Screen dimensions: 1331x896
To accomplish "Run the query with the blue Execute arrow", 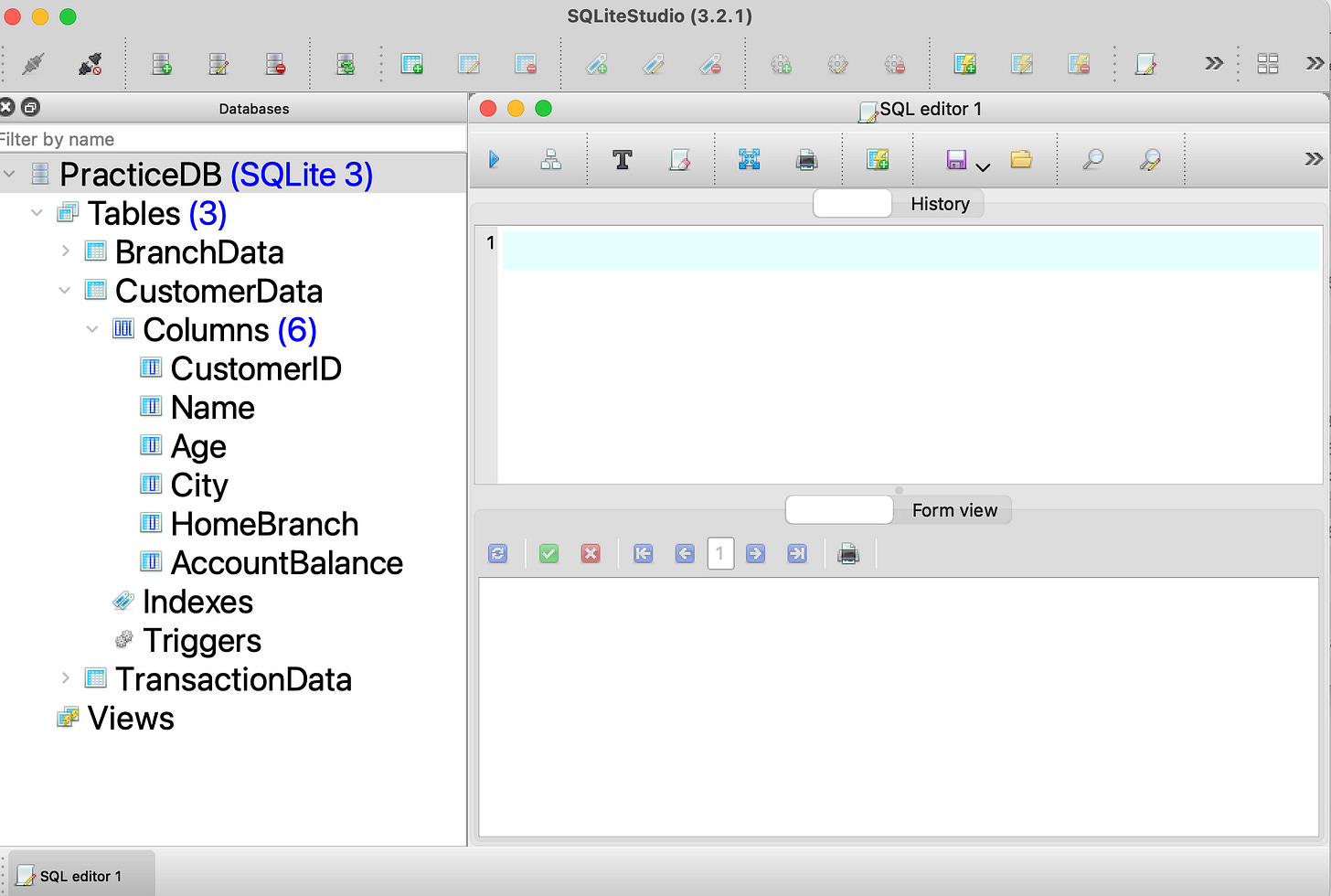I will [x=495, y=160].
